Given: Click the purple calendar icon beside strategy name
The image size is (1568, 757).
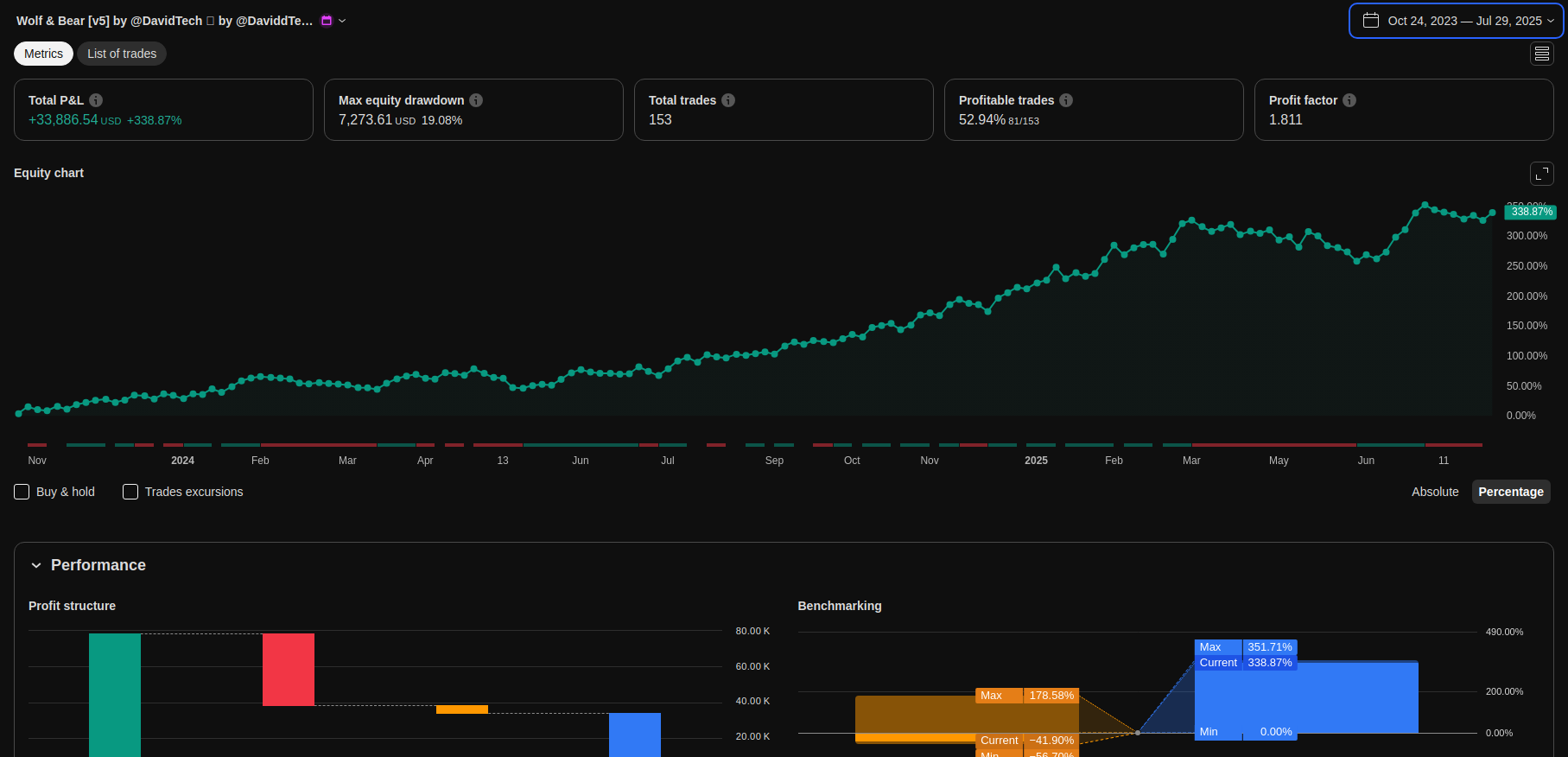Looking at the screenshot, I should (x=327, y=21).
